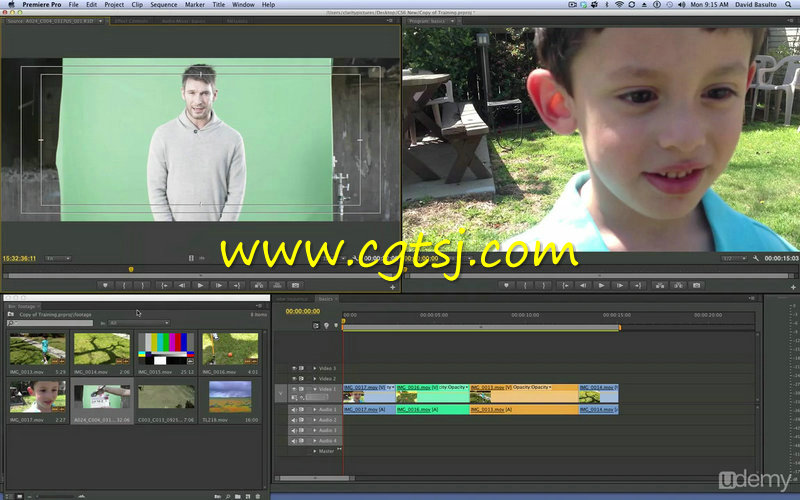Mute Audio 2 track speaker
The image size is (800, 500).
294,420
